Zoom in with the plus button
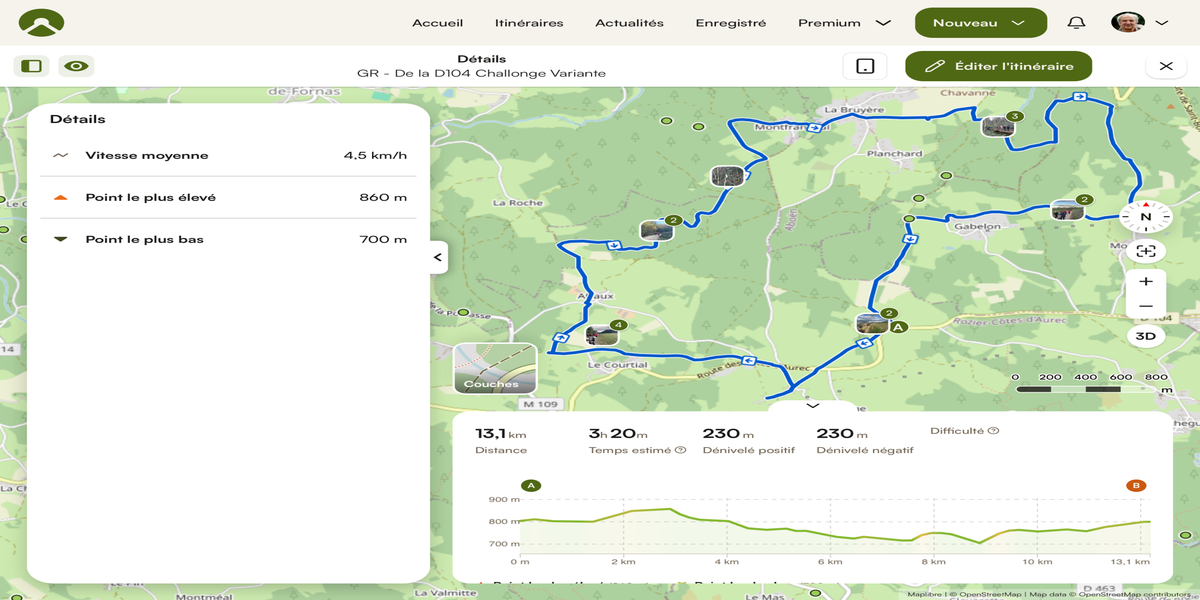 tap(1146, 282)
